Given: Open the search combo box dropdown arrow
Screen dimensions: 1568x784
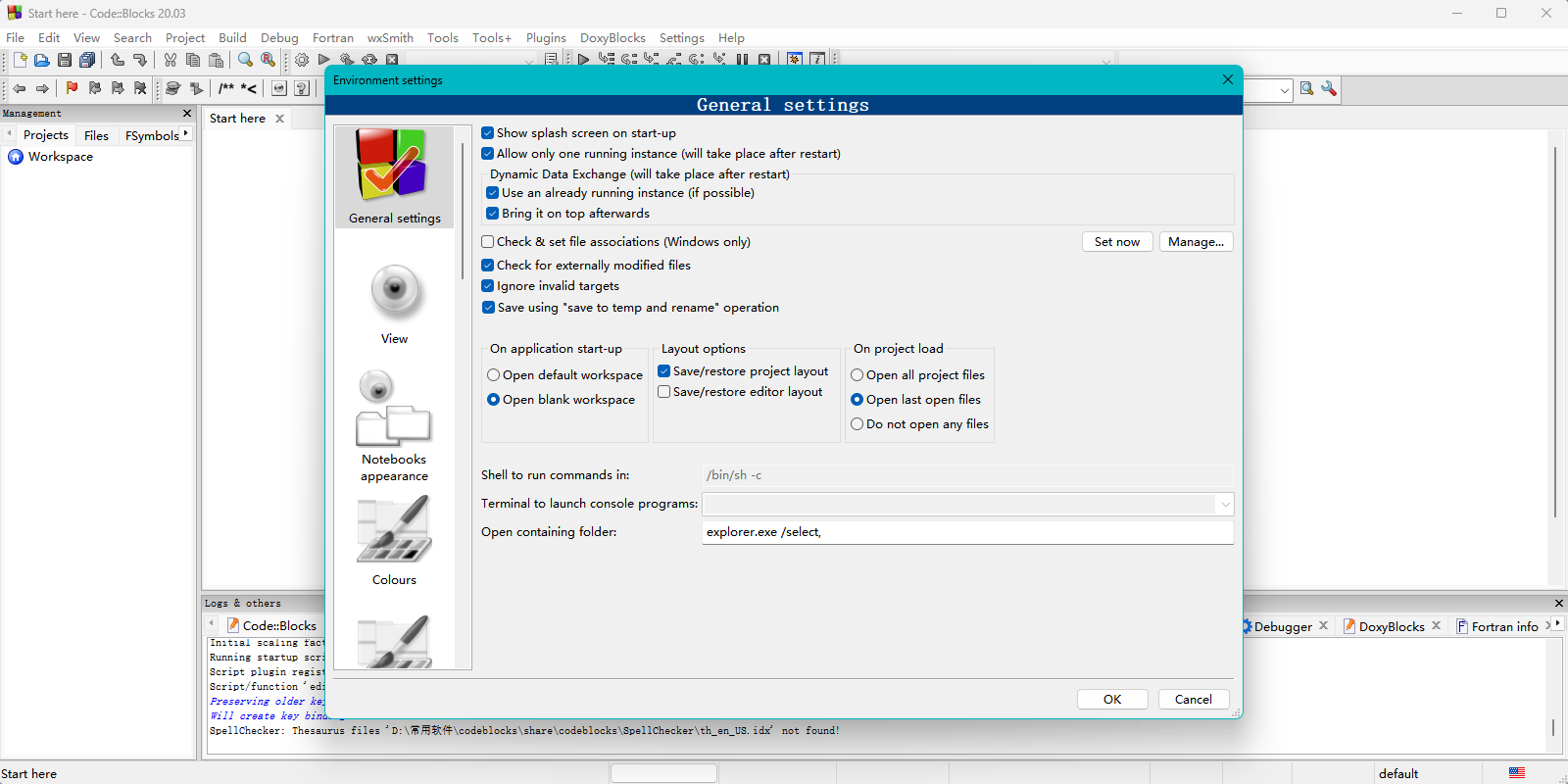Looking at the screenshot, I should 1284,90.
